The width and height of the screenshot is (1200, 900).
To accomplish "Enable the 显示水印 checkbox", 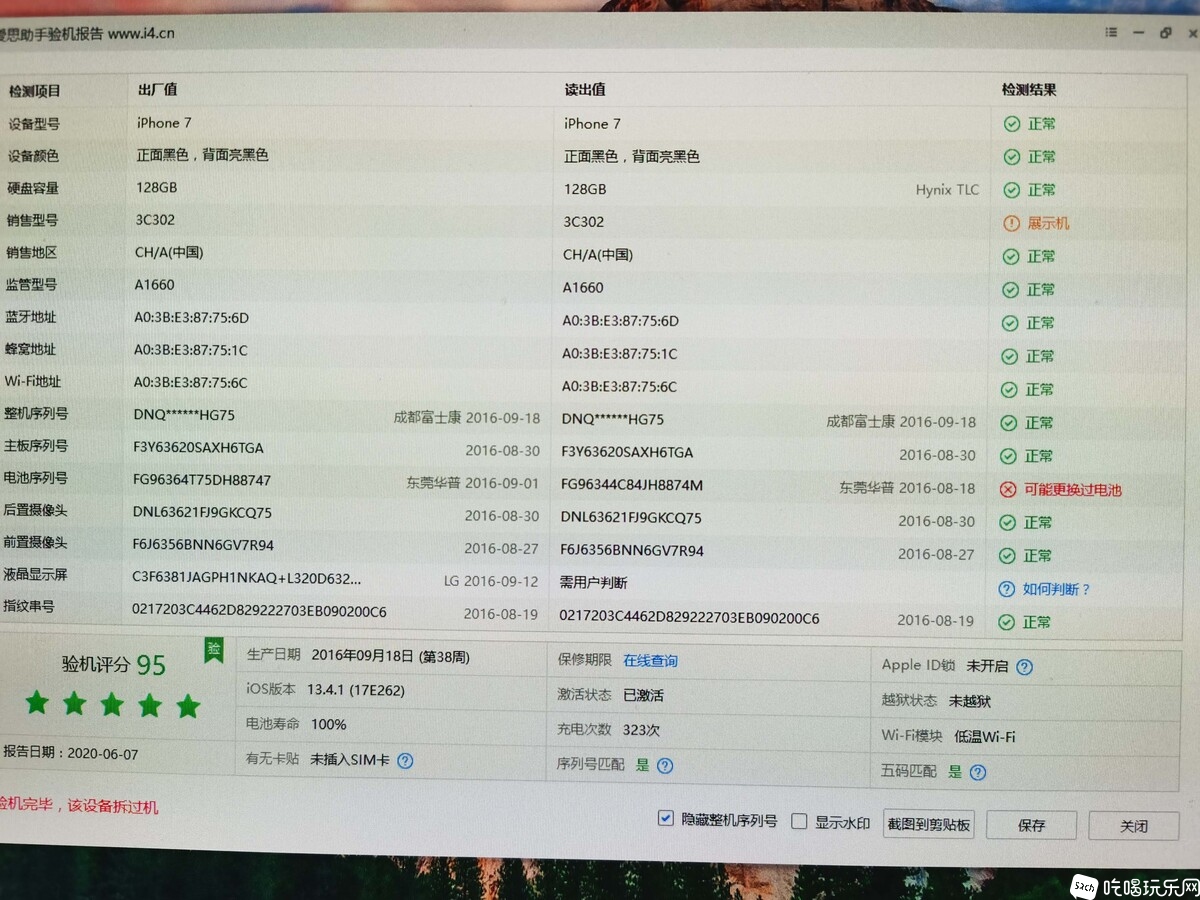I will point(799,822).
